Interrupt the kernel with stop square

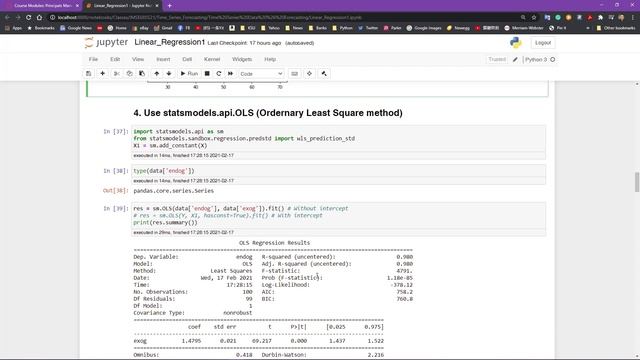point(207,73)
